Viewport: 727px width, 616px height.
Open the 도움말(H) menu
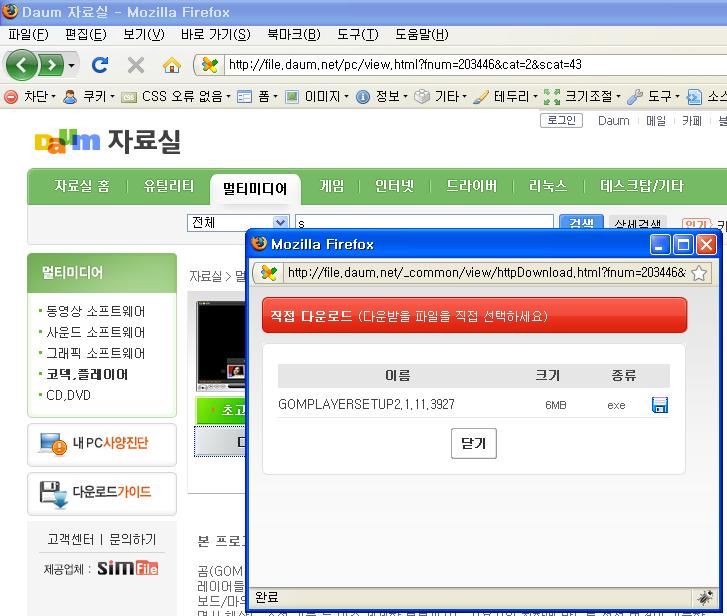click(x=421, y=34)
